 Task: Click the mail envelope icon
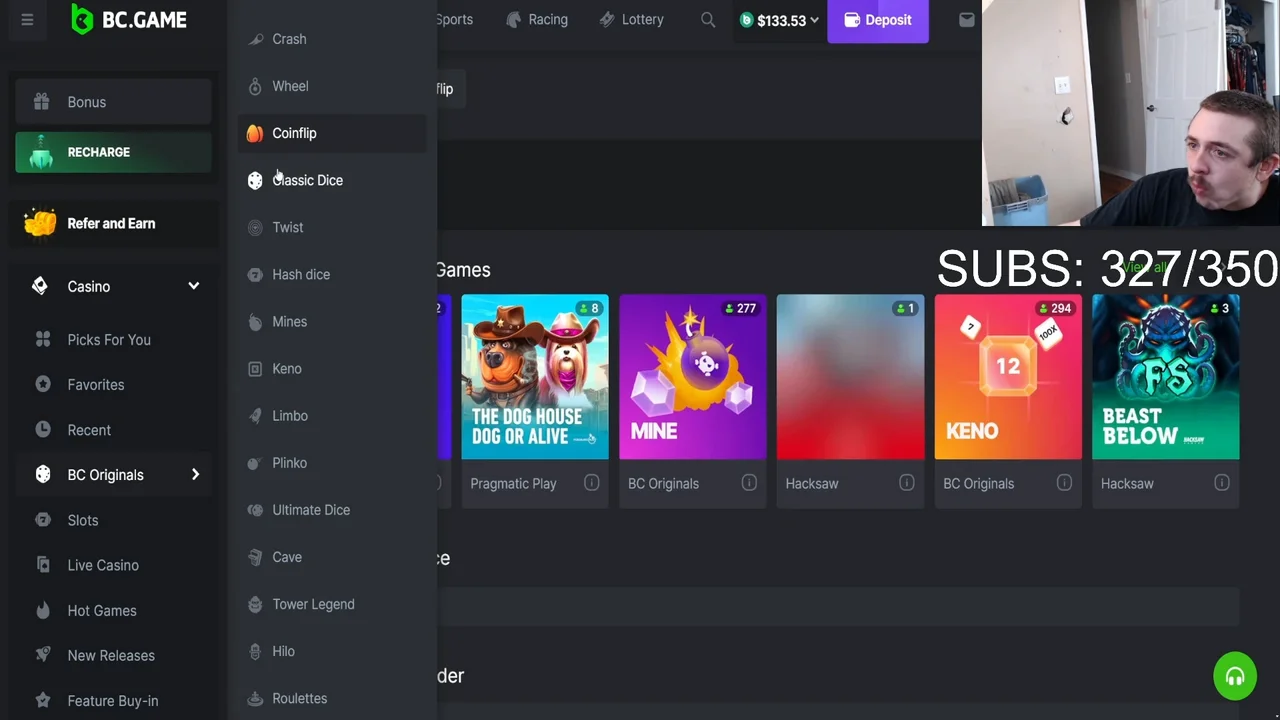[x=966, y=20]
